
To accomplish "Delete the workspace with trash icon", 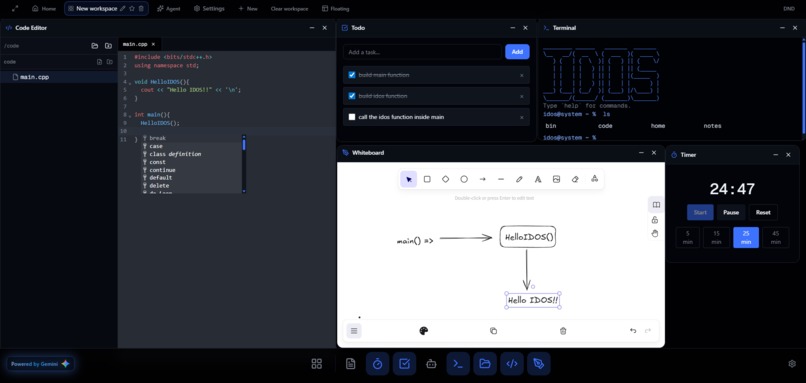I will click(x=141, y=9).
